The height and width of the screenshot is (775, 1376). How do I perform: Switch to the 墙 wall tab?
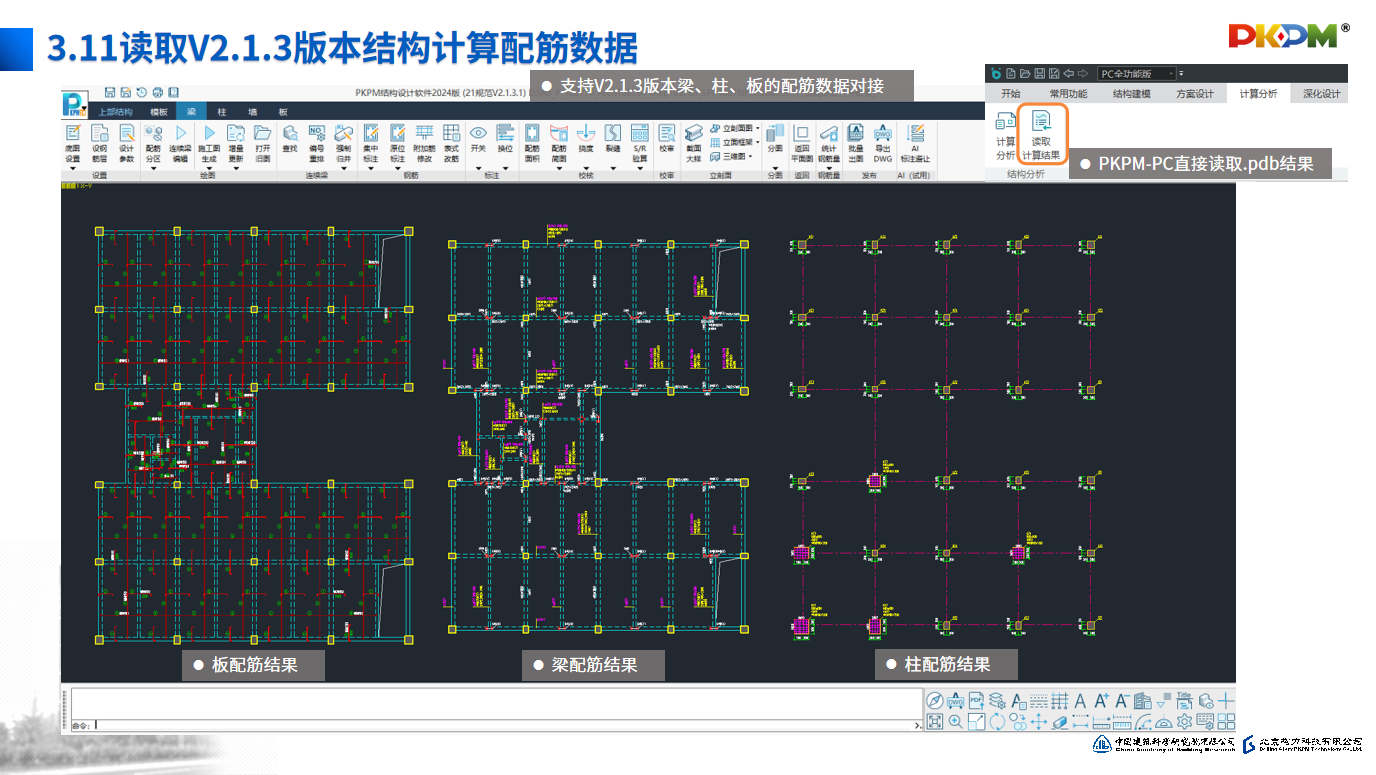[252, 112]
